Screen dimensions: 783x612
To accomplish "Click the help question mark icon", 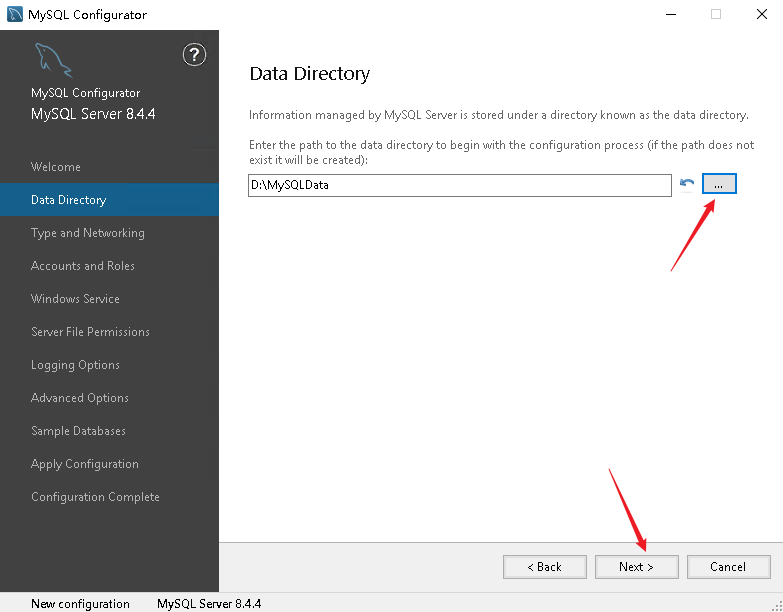I will [195, 55].
